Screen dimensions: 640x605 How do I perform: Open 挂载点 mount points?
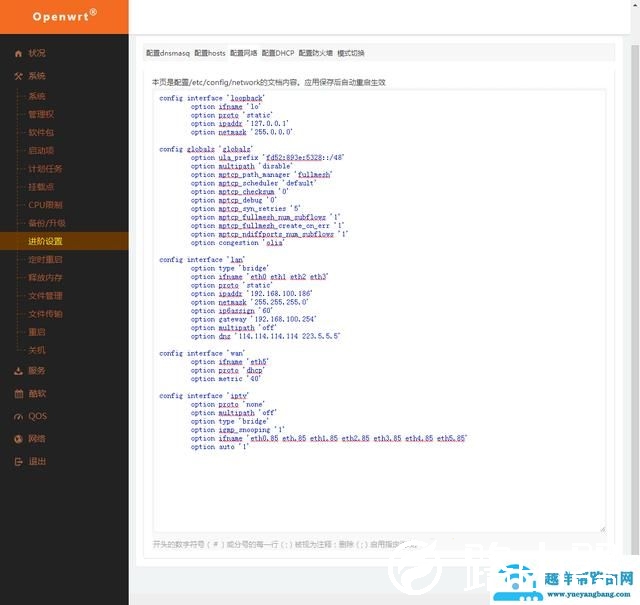[x=41, y=187]
